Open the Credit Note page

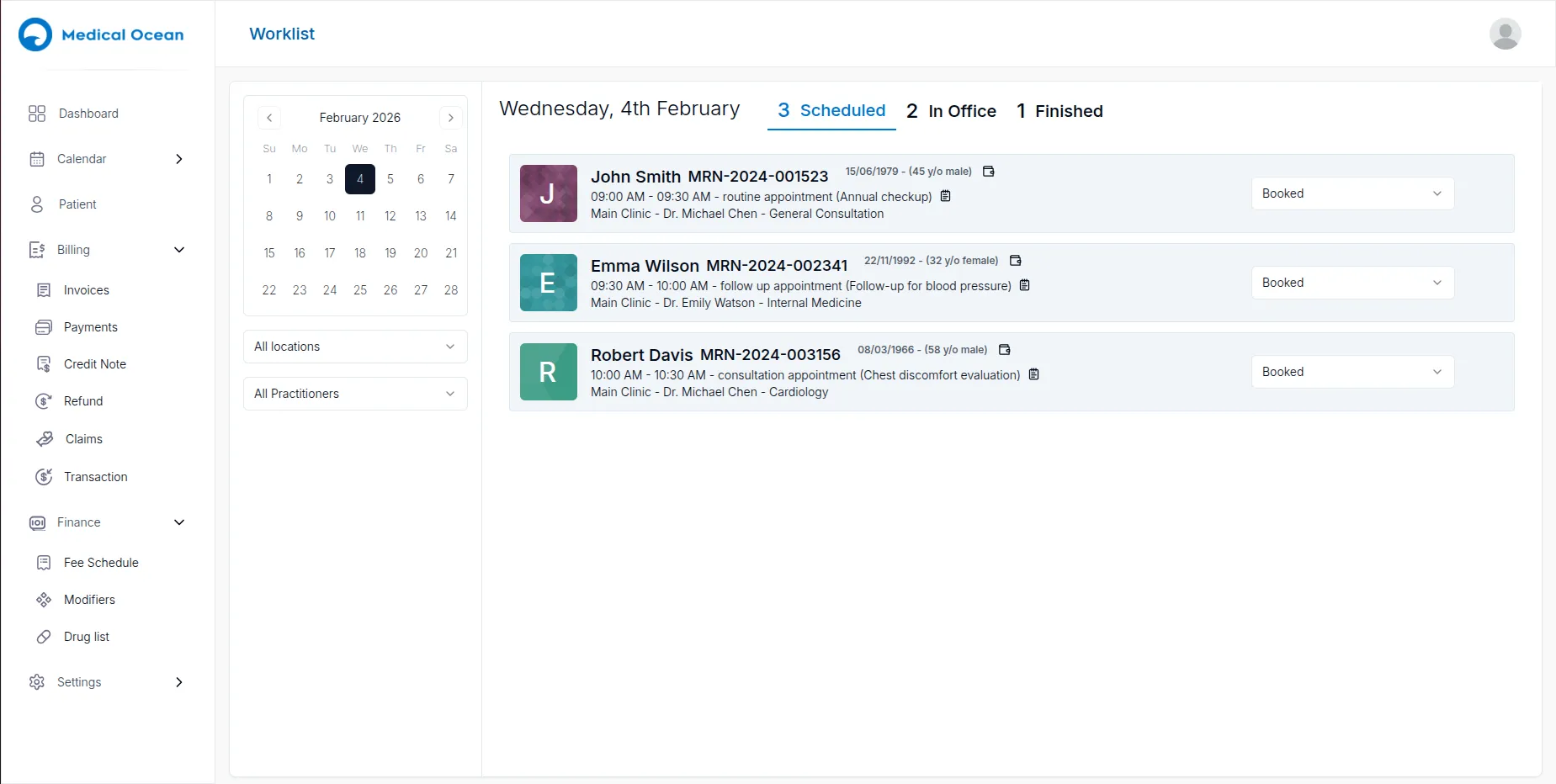(x=45, y=363)
